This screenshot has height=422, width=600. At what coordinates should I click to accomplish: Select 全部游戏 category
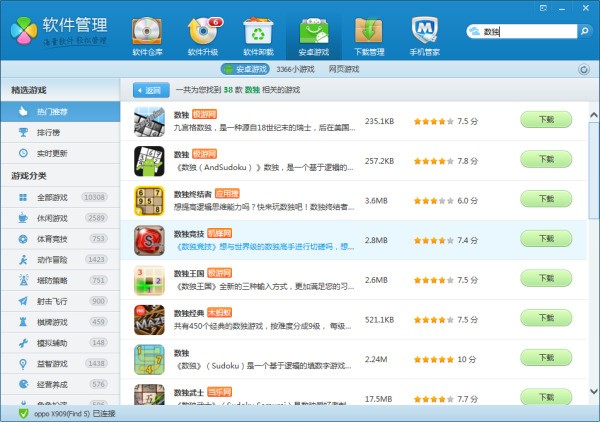[x=60, y=197]
